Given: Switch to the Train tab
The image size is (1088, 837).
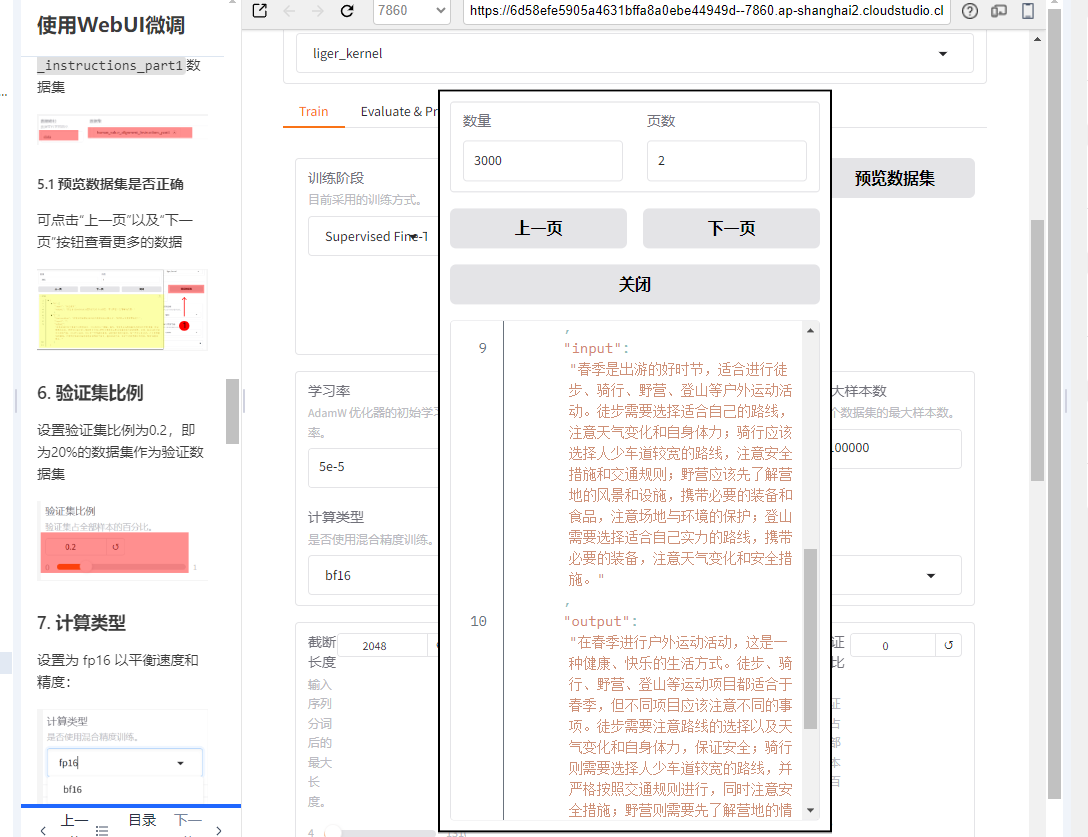Looking at the screenshot, I should click(314, 112).
